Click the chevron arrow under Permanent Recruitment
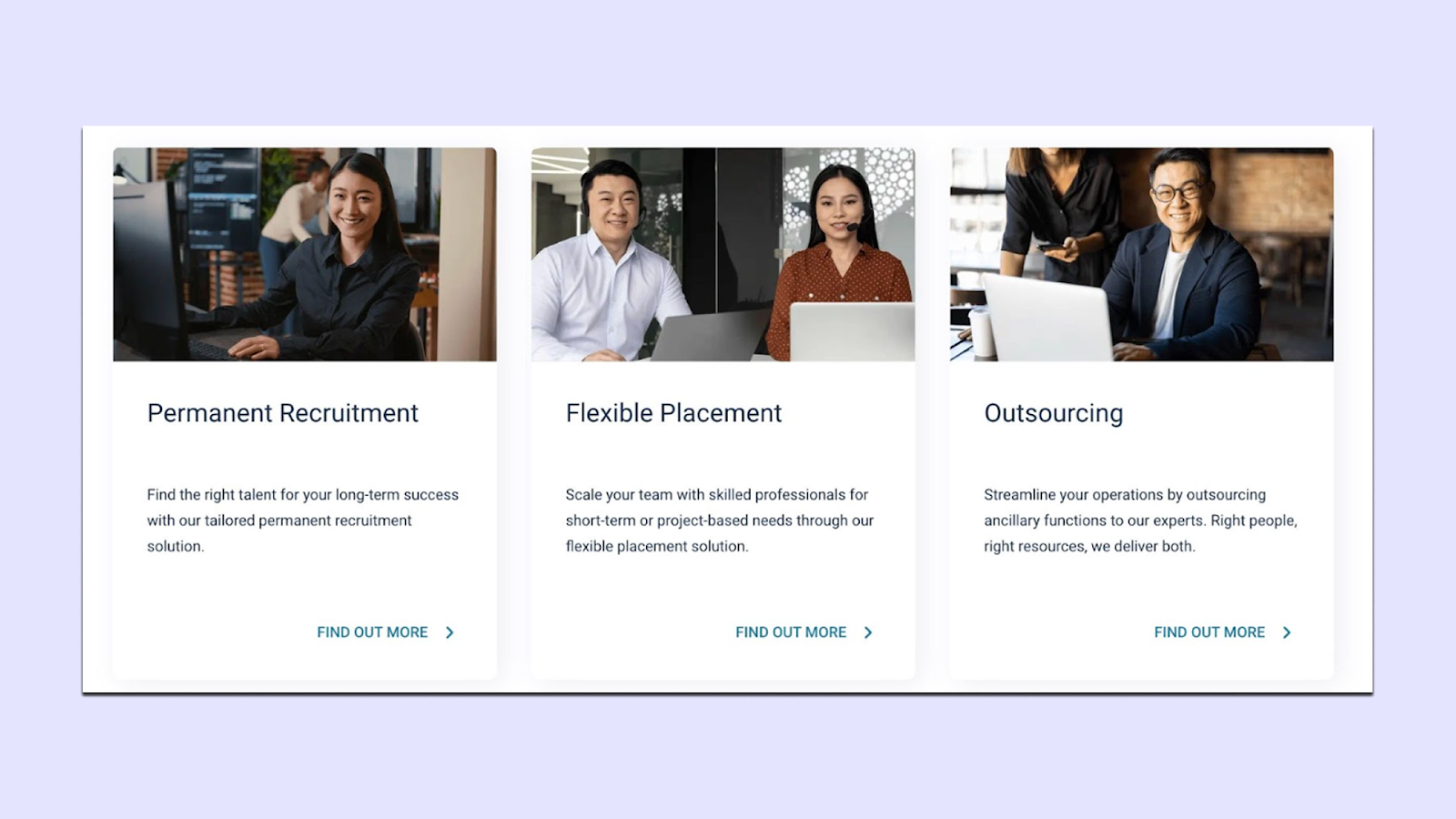Screen dimensions: 1456x819 pyautogui.click(x=450, y=632)
